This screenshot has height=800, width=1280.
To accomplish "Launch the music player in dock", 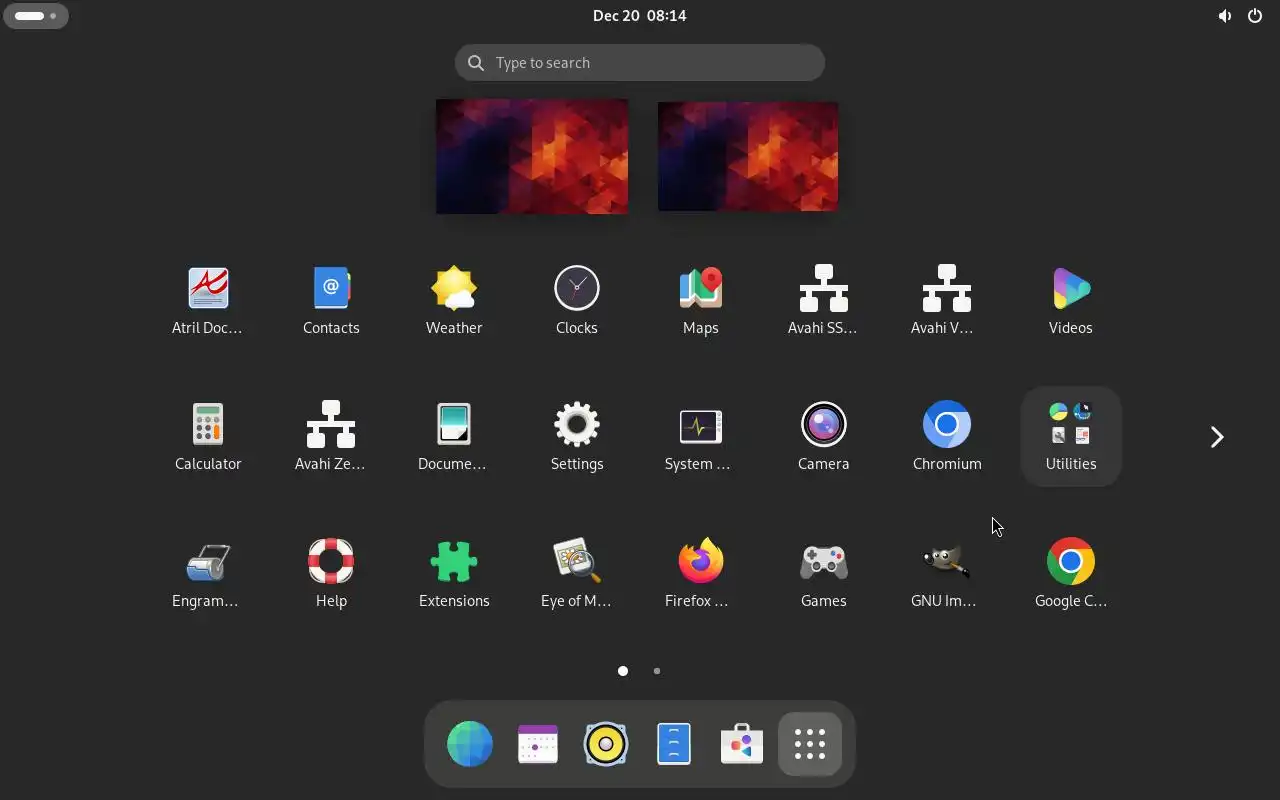I will tap(606, 744).
